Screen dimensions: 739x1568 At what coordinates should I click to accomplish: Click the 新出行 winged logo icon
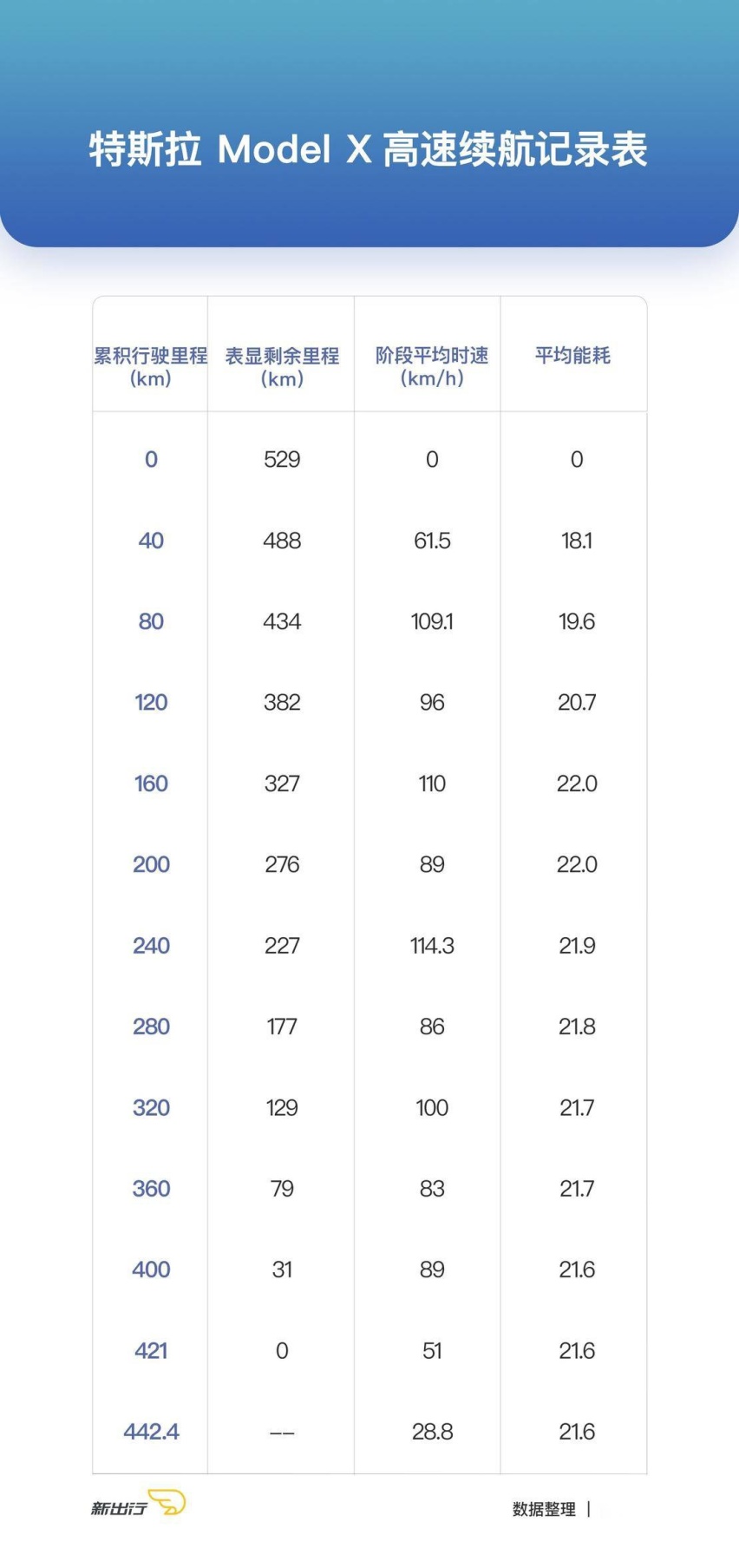click(x=167, y=1502)
